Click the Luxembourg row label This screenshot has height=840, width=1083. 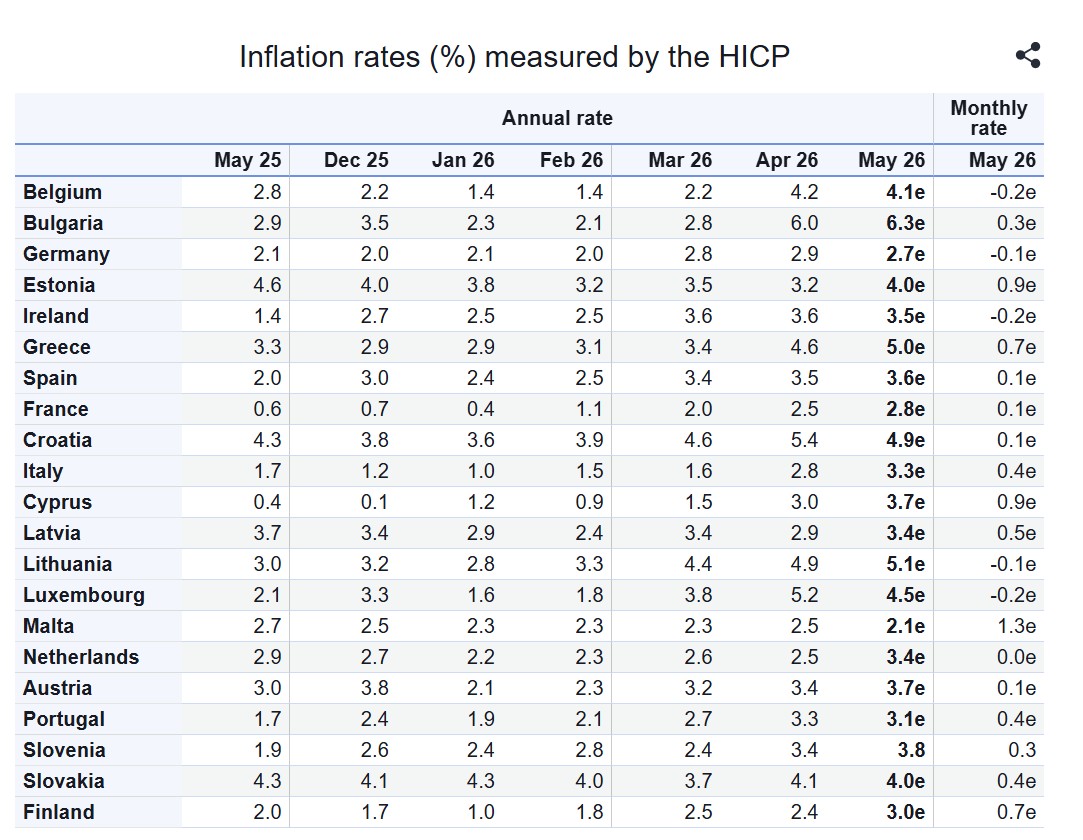point(84,595)
